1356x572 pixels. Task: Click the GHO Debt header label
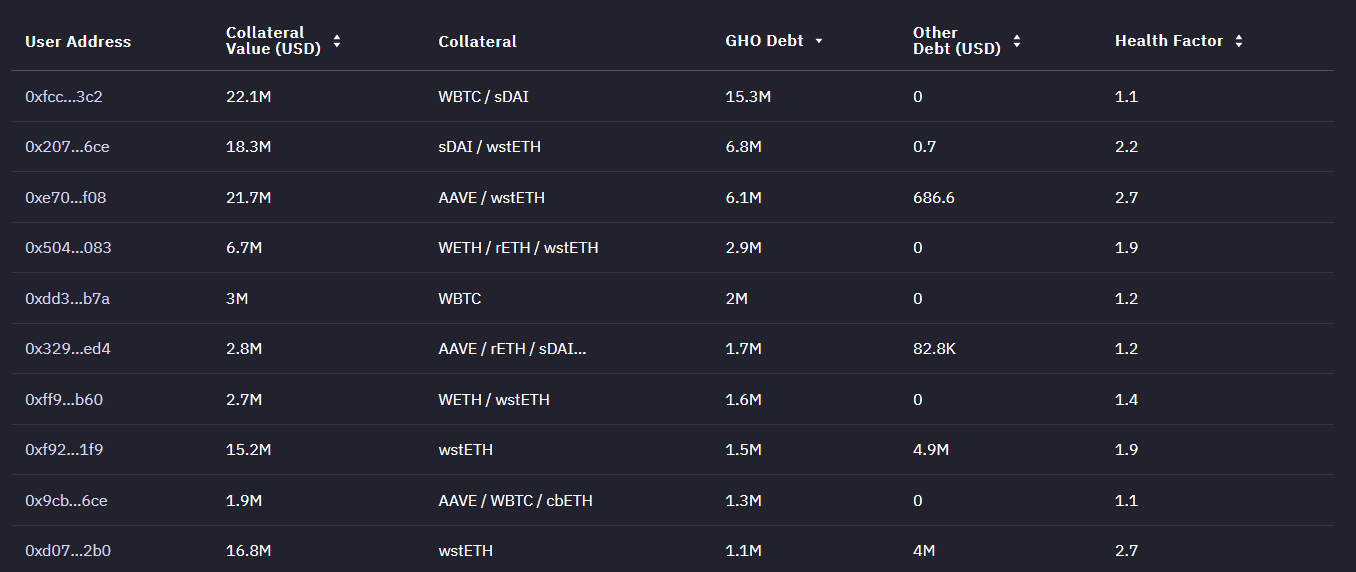(x=764, y=41)
